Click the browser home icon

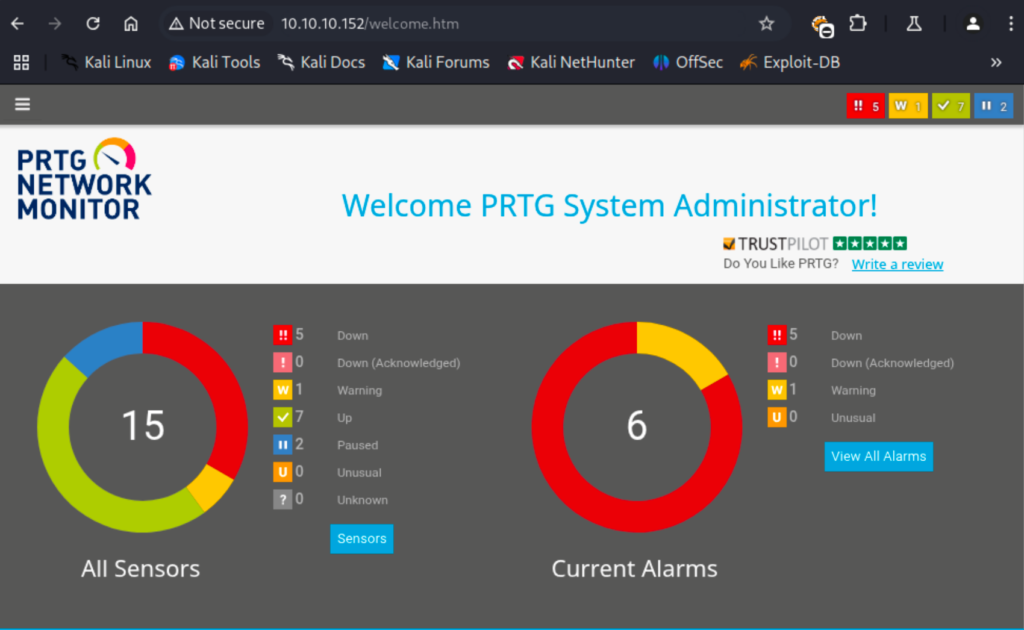[x=131, y=24]
